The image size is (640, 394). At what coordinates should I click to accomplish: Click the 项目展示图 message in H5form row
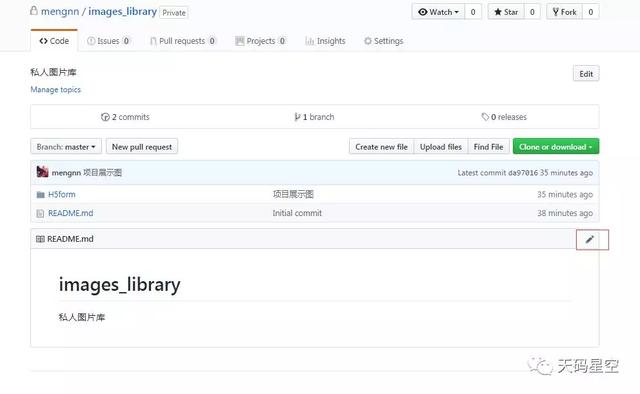pyautogui.click(x=293, y=194)
